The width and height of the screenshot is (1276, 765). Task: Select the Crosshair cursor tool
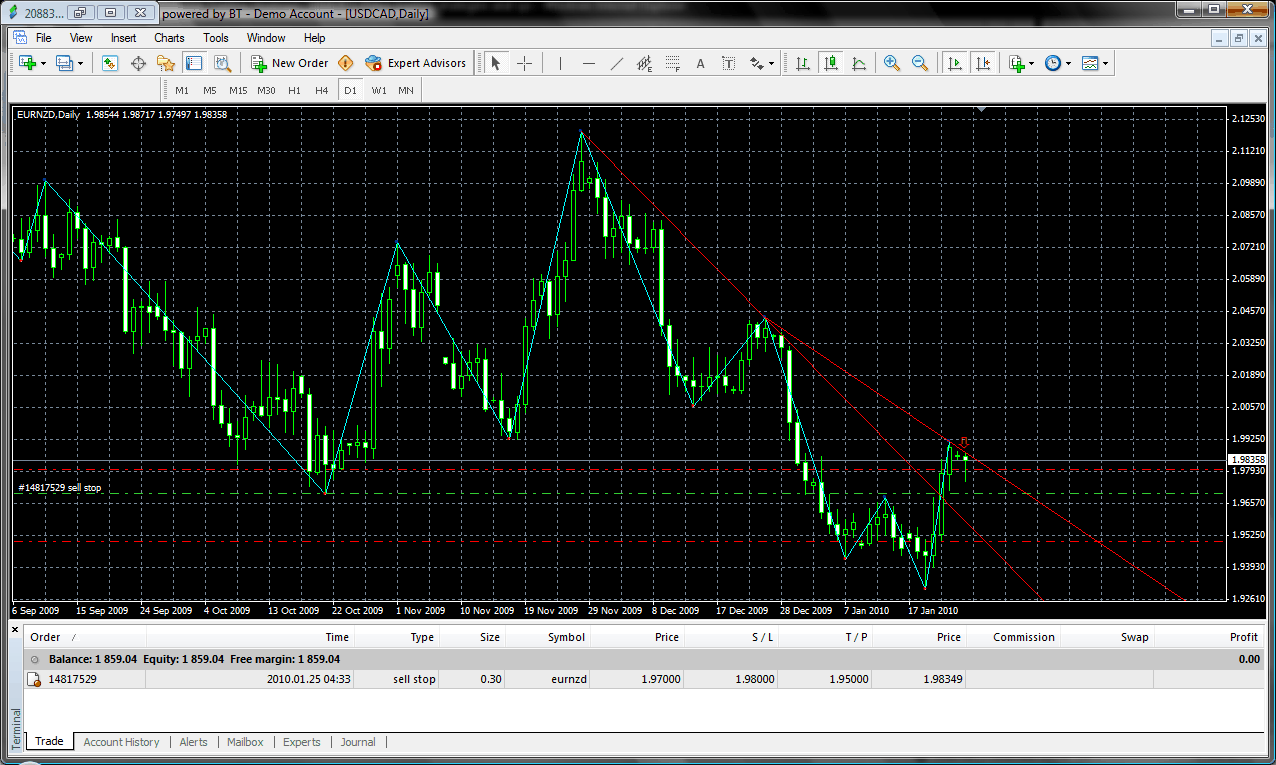[524, 63]
